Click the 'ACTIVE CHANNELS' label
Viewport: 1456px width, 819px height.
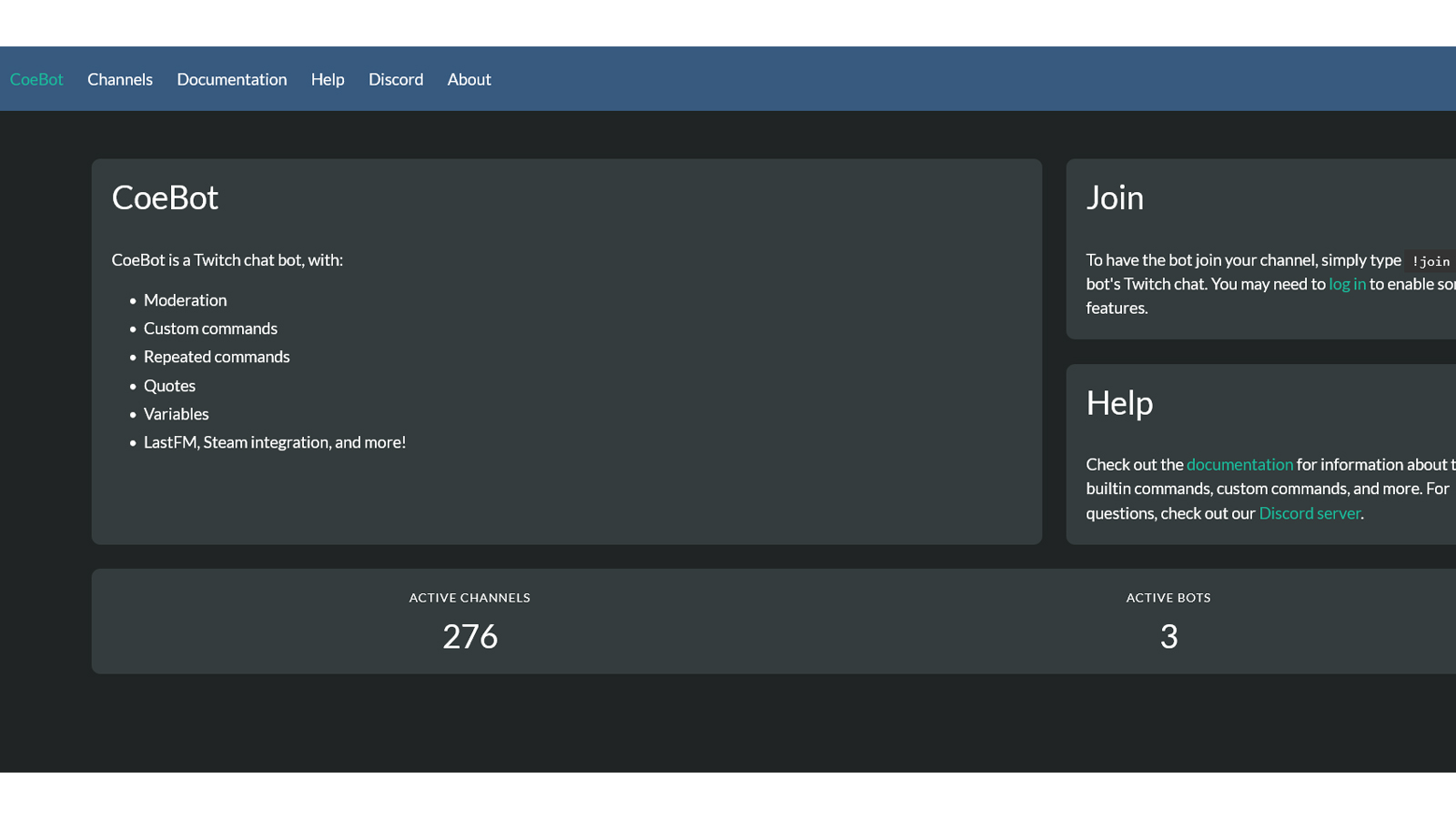(470, 598)
